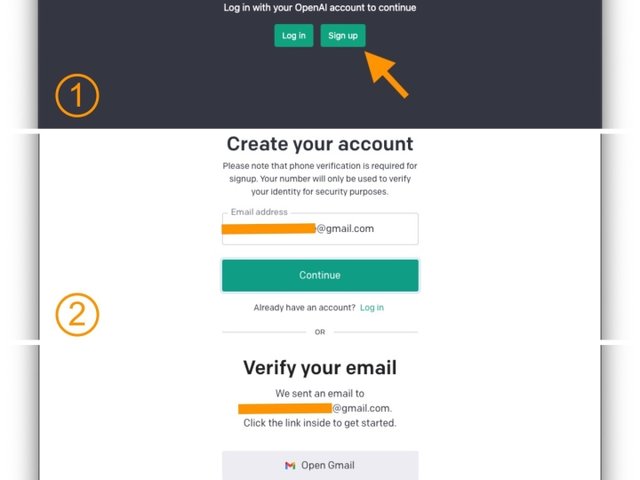Click the phone verification notice paragraph
The height and width of the screenshot is (480, 640).
click(320, 178)
